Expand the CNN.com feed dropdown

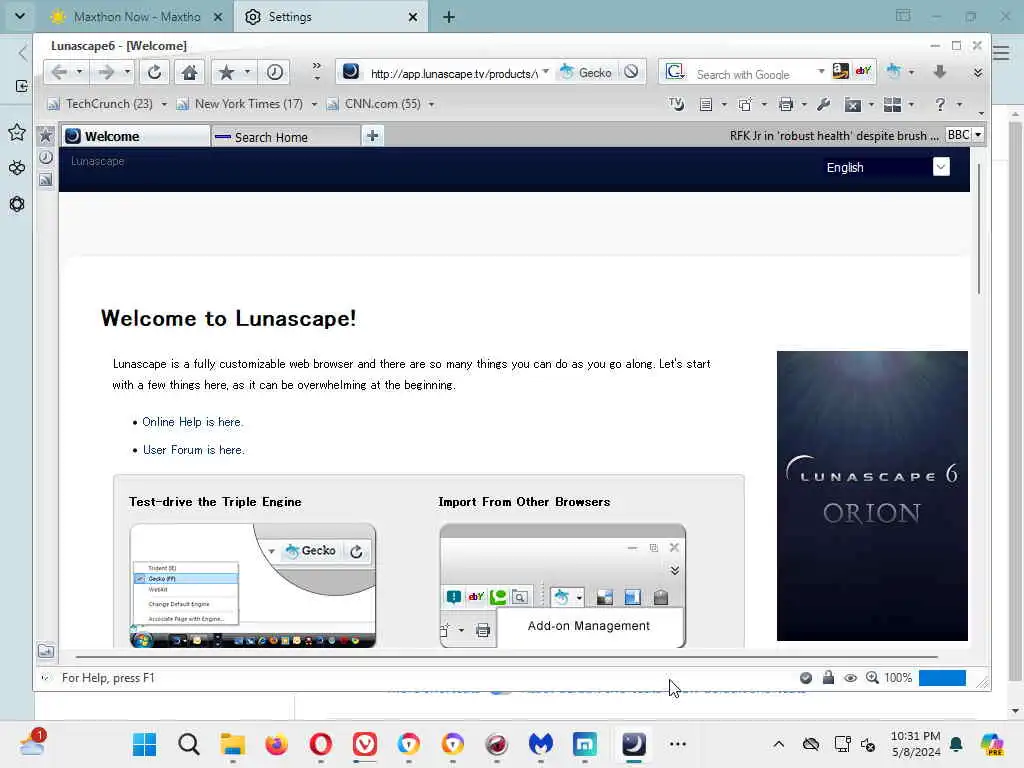[431, 104]
